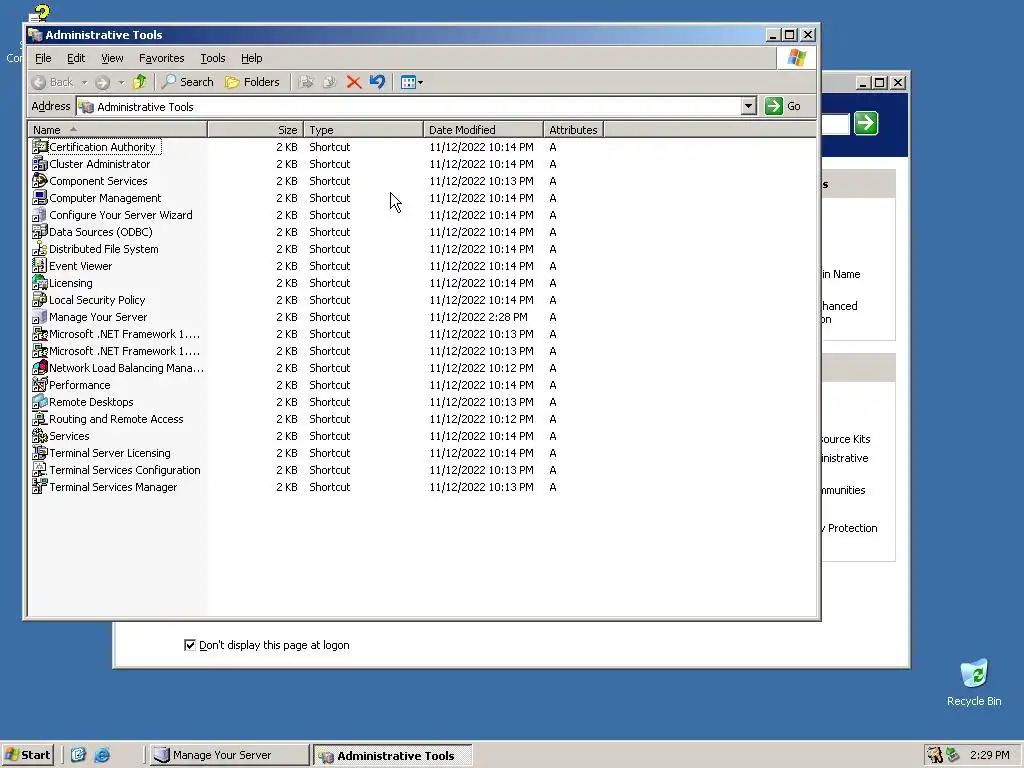Select the Event Viewer icon
Viewport: 1024px width, 768px height.
(x=40, y=266)
